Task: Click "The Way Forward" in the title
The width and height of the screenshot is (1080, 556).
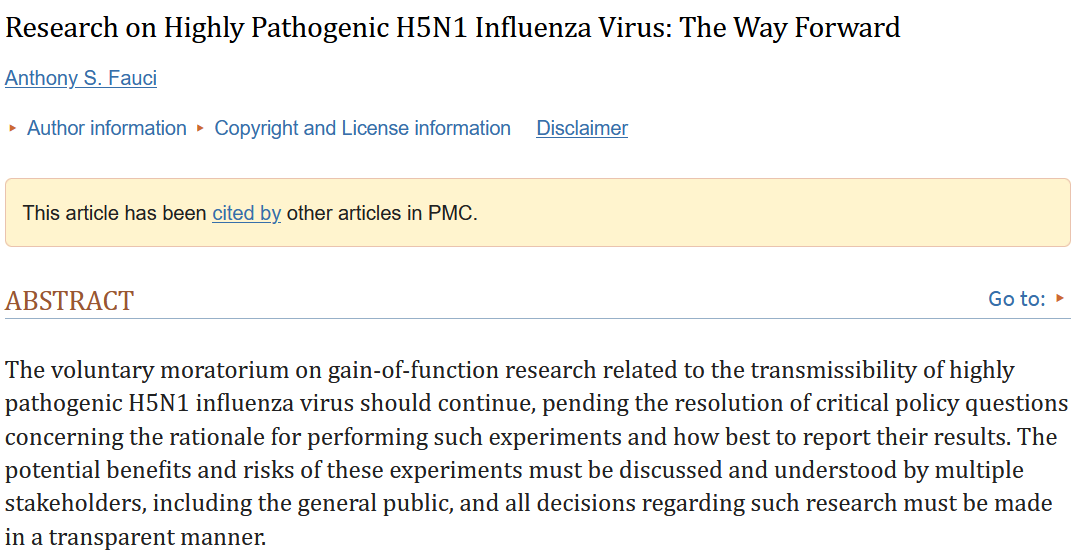Action: click(x=790, y=28)
